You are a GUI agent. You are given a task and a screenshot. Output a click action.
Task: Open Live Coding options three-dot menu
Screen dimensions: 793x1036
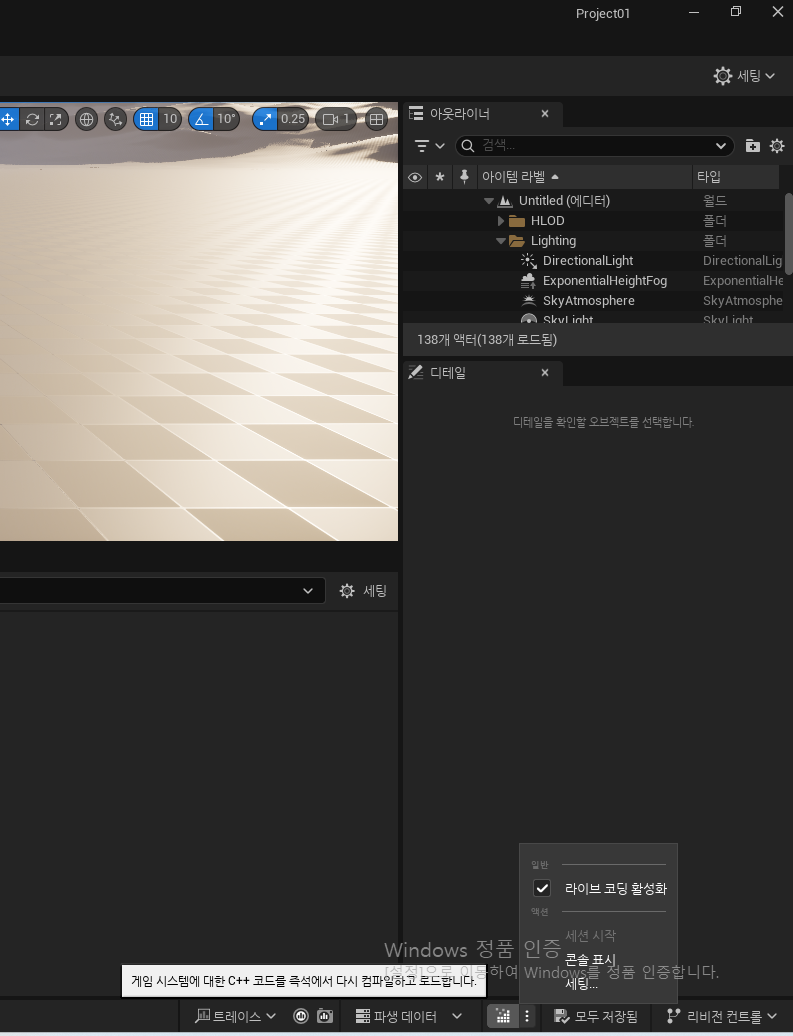[527, 1016]
